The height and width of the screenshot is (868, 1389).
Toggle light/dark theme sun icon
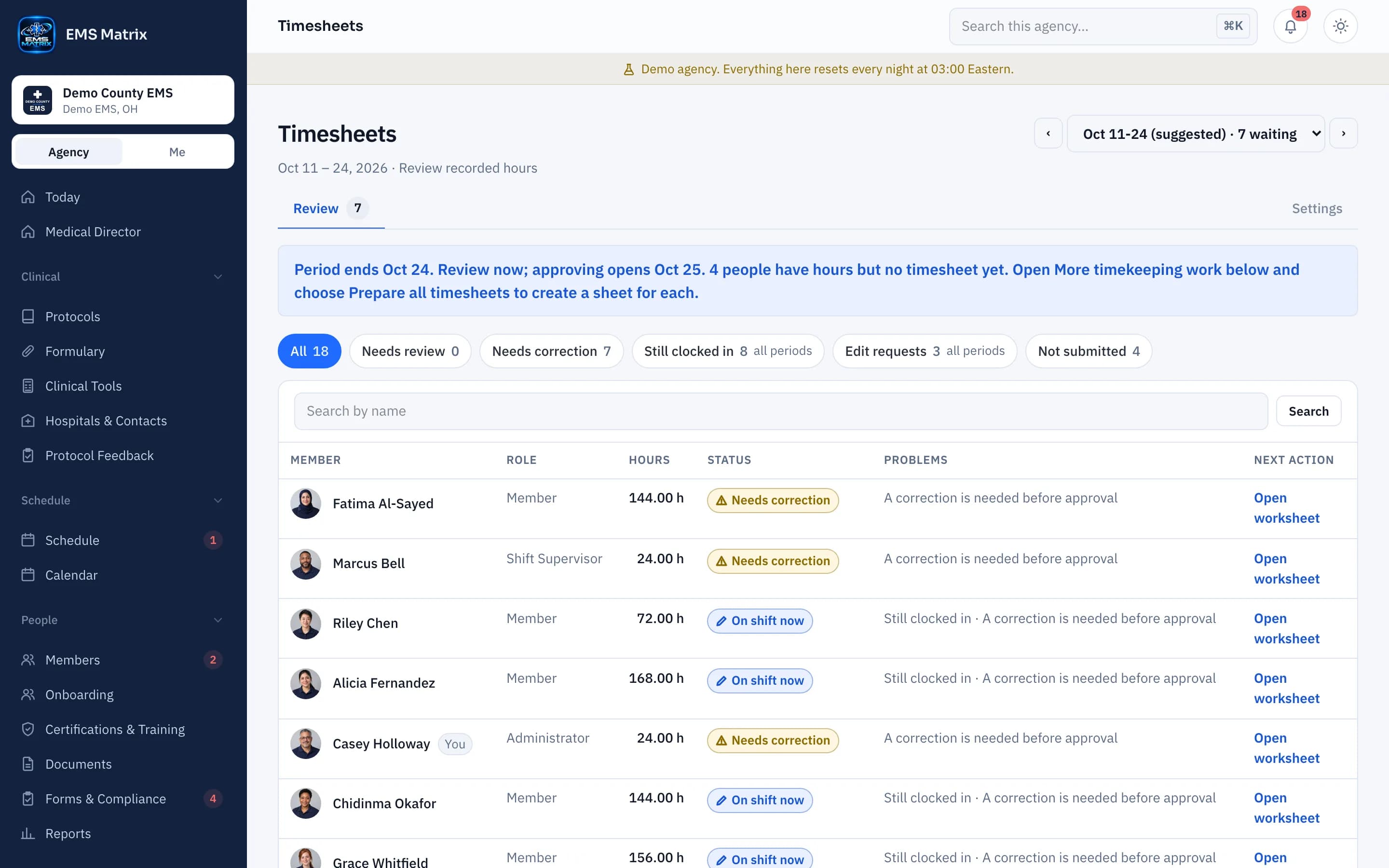tap(1340, 26)
